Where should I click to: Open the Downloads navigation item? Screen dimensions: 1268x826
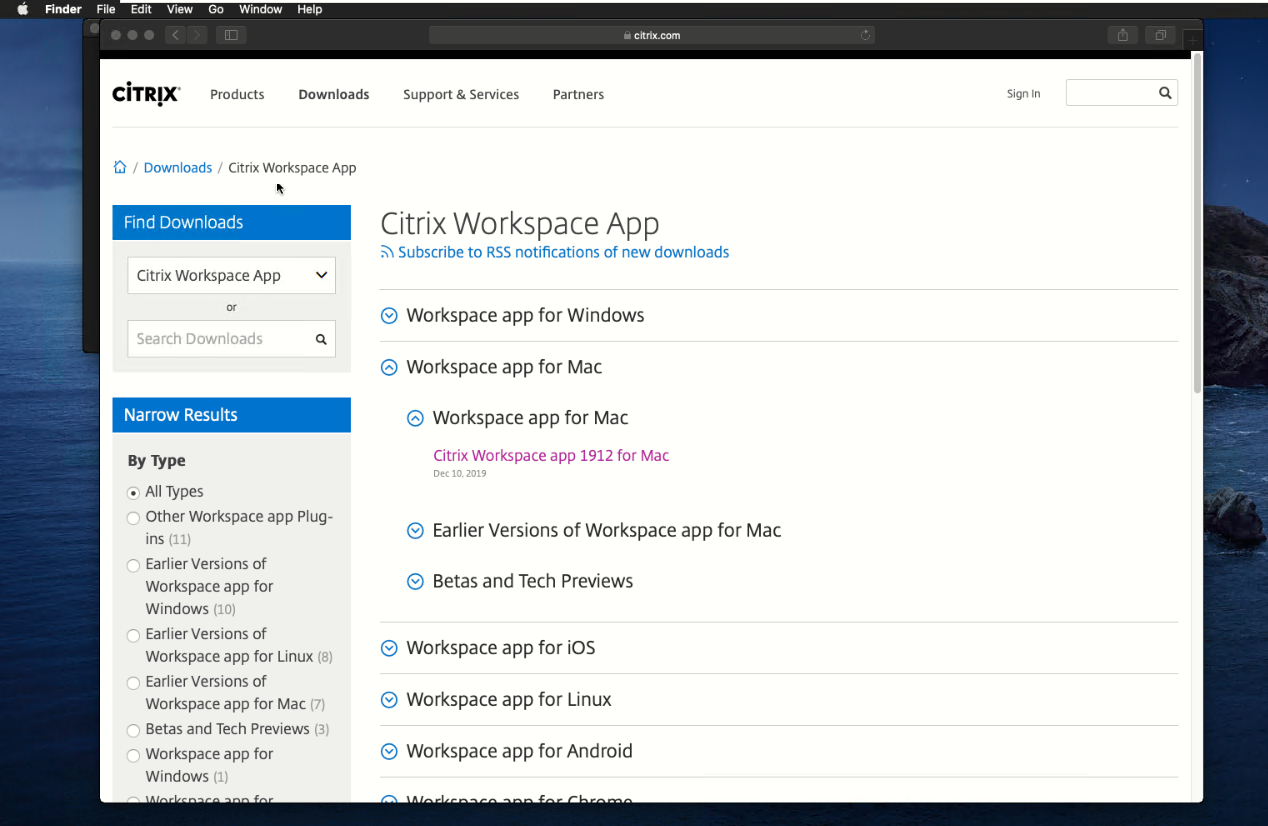tap(334, 94)
